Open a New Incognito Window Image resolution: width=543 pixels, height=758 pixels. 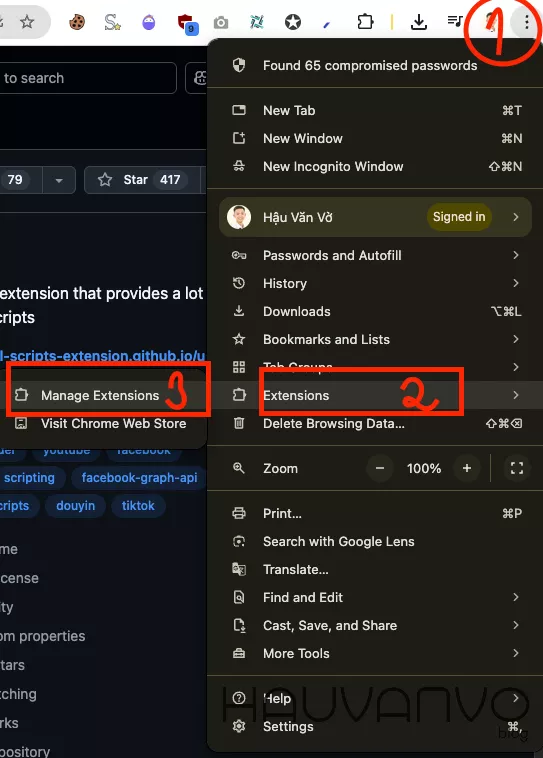point(375,167)
